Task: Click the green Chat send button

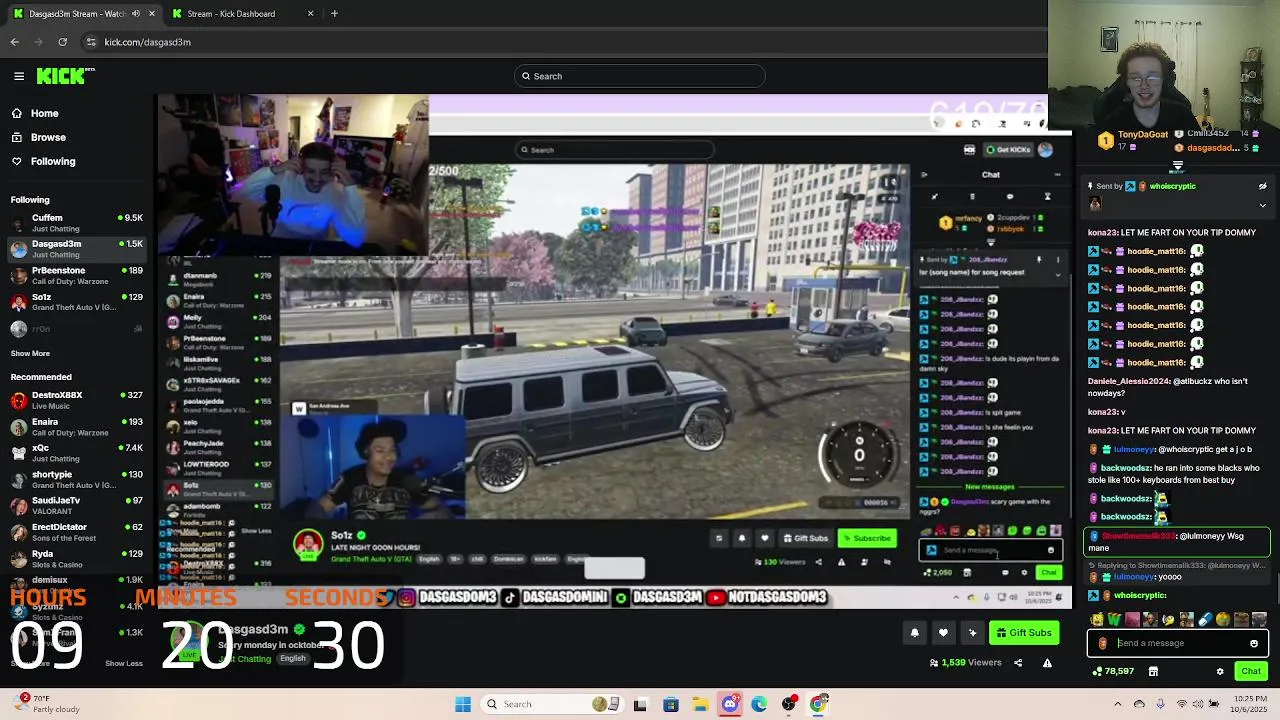Action: [1251, 671]
